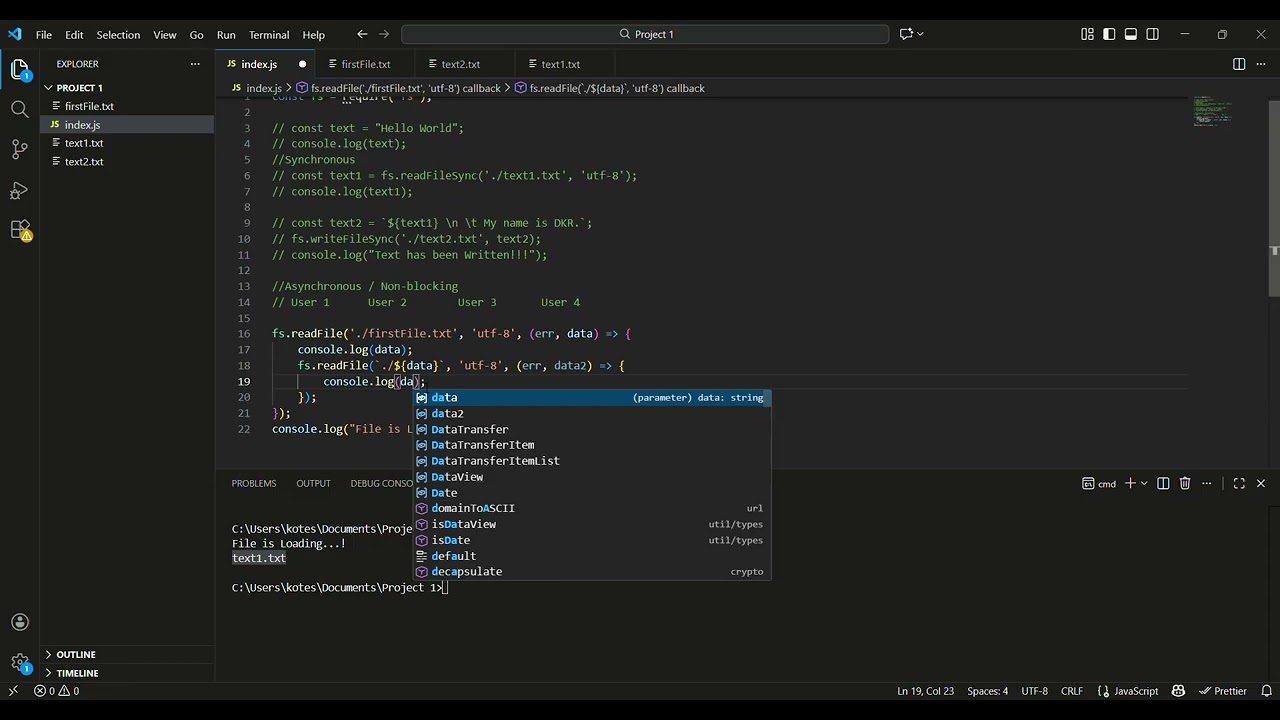Open the File menu
This screenshot has height=720, width=1280.
coord(44,34)
